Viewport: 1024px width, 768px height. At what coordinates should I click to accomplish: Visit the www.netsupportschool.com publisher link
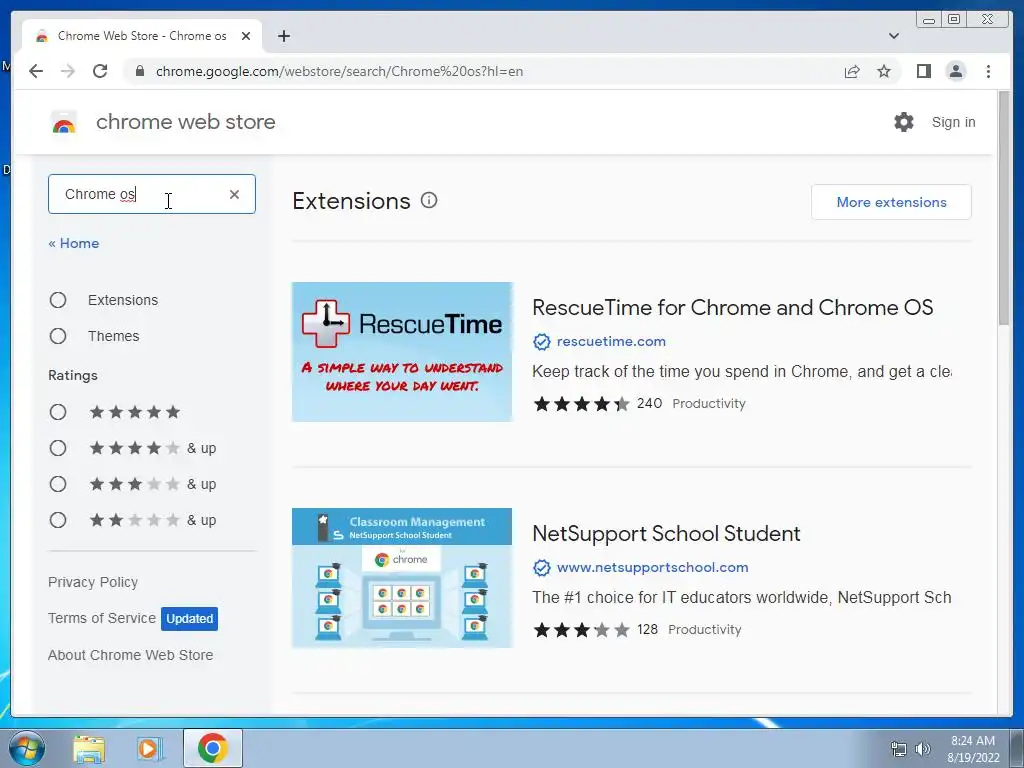click(x=652, y=568)
